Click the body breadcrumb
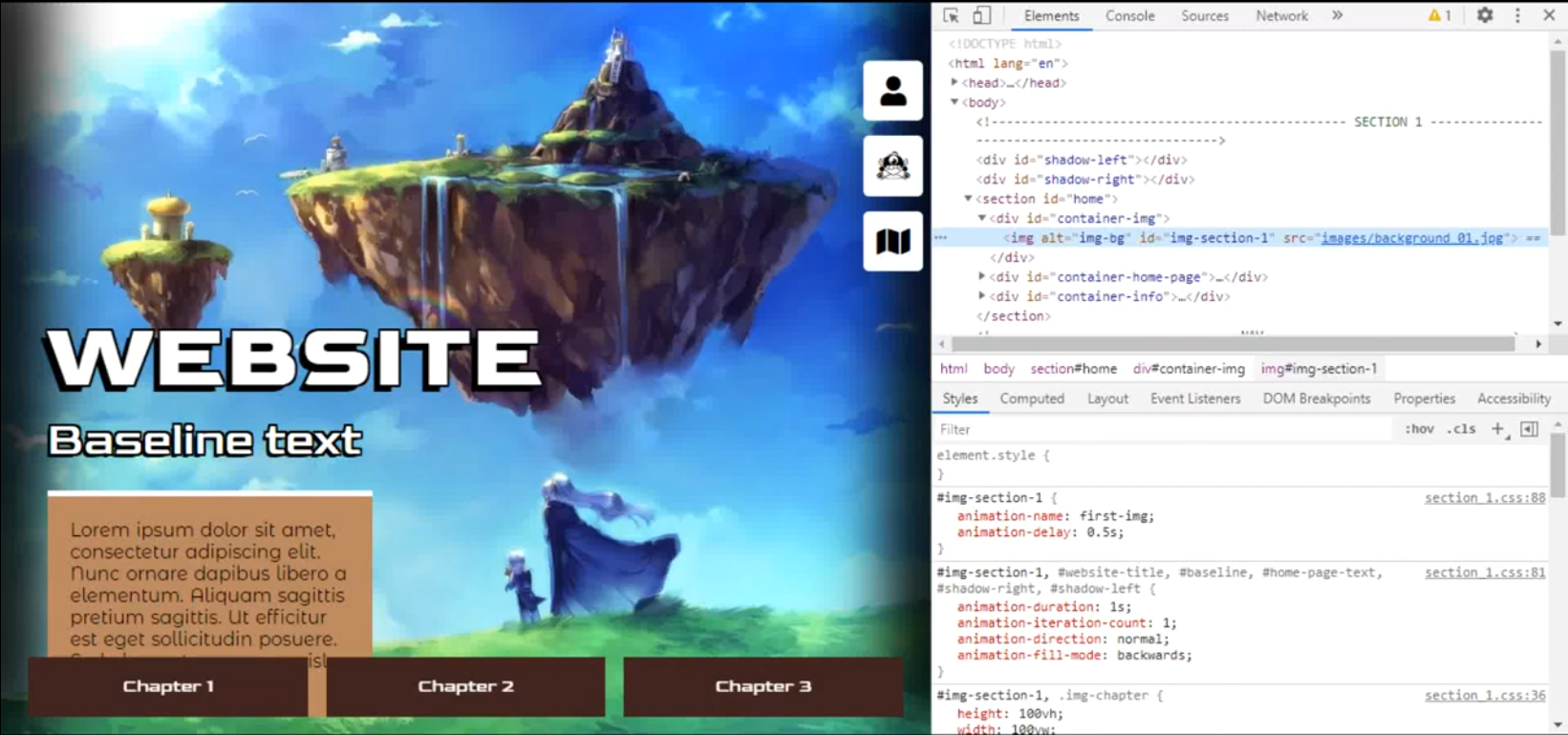The width and height of the screenshot is (1568, 735). tap(999, 369)
